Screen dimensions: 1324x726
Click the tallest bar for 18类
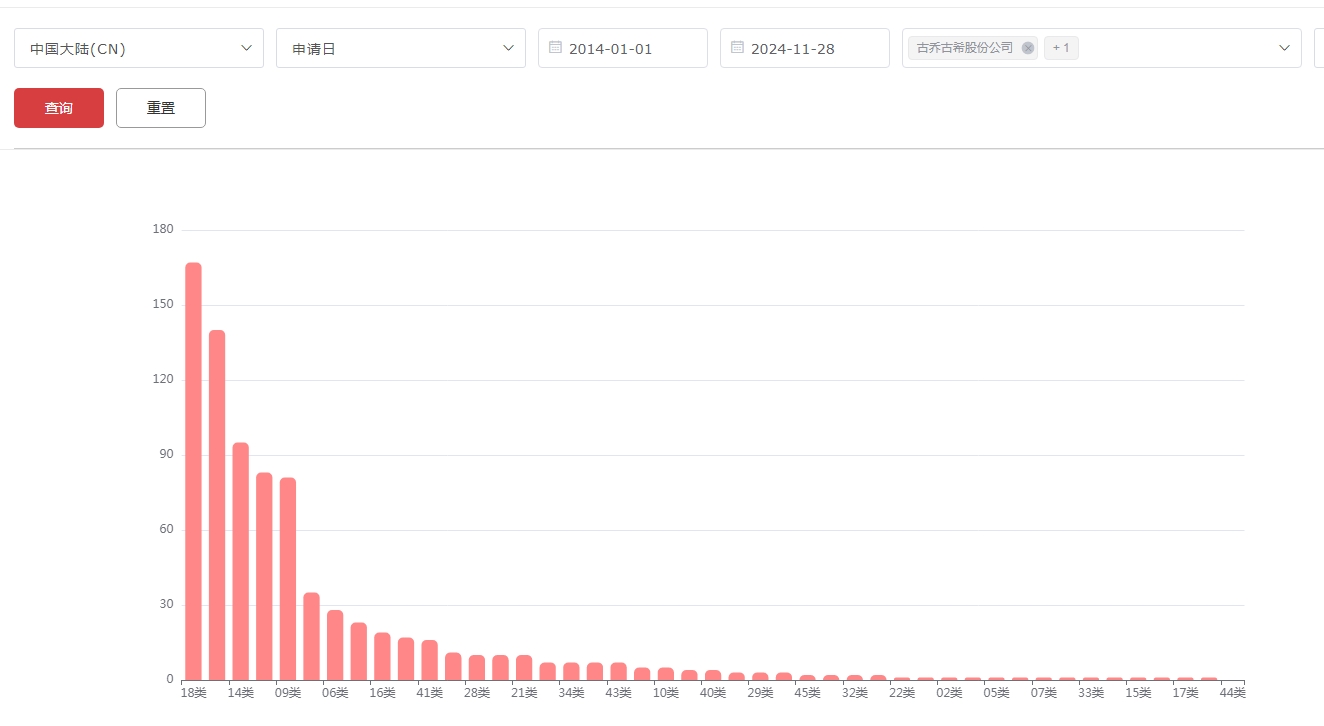(193, 471)
